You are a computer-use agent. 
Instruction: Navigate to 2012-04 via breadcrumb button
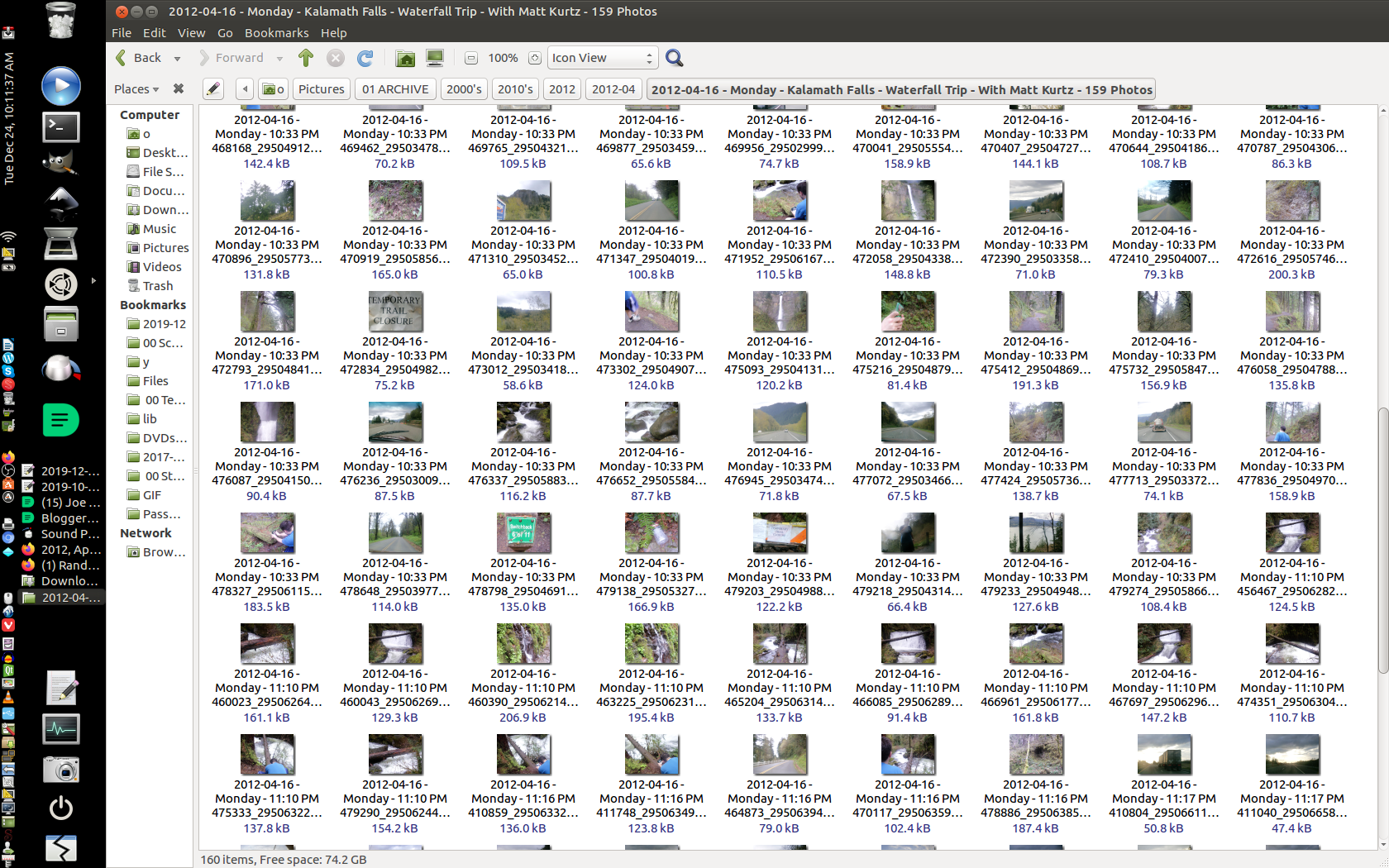613,88
